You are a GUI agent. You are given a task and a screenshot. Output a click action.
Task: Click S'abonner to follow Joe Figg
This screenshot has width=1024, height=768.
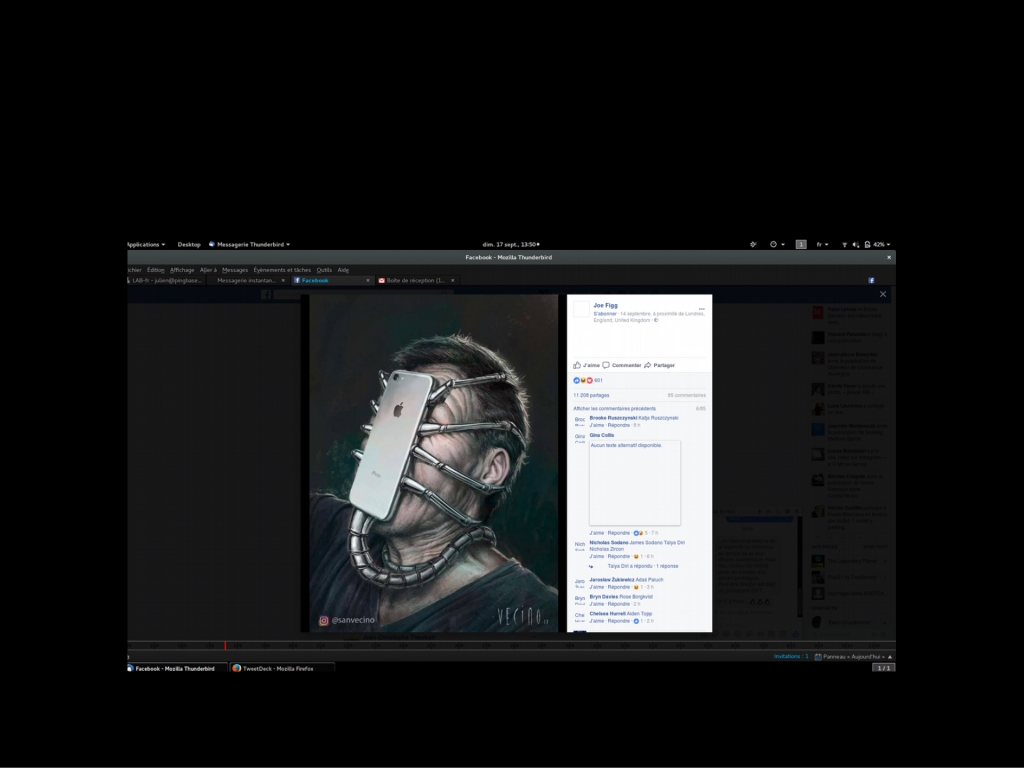tap(605, 313)
